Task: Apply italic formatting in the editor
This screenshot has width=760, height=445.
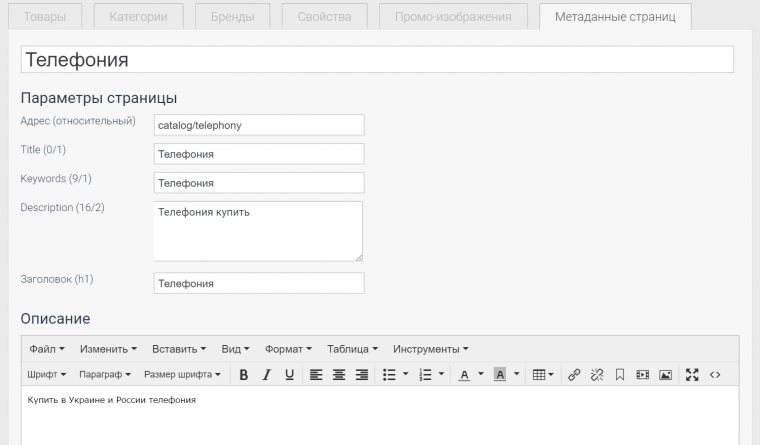Action: coord(266,375)
